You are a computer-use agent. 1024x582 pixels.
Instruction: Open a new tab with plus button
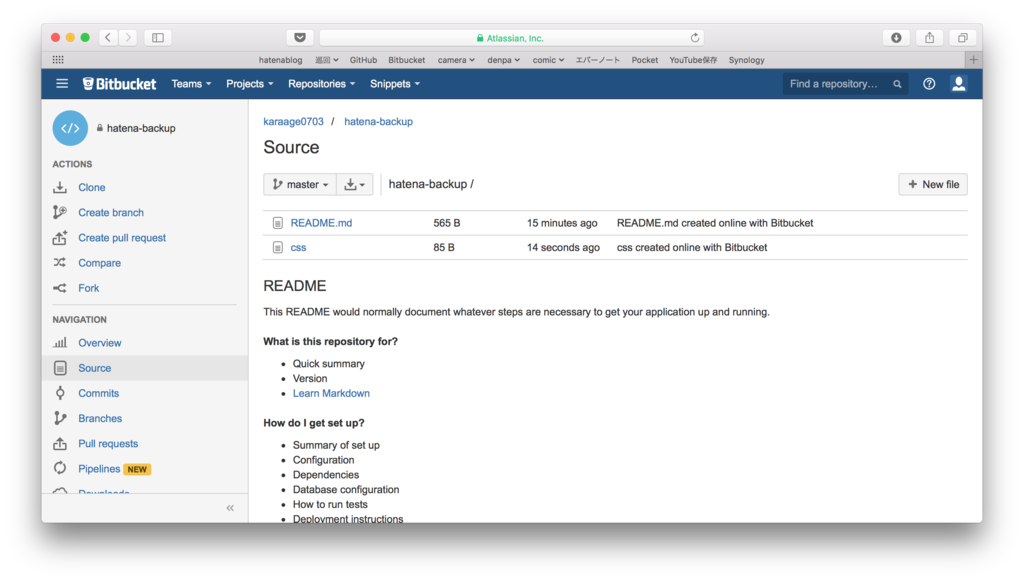click(973, 59)
